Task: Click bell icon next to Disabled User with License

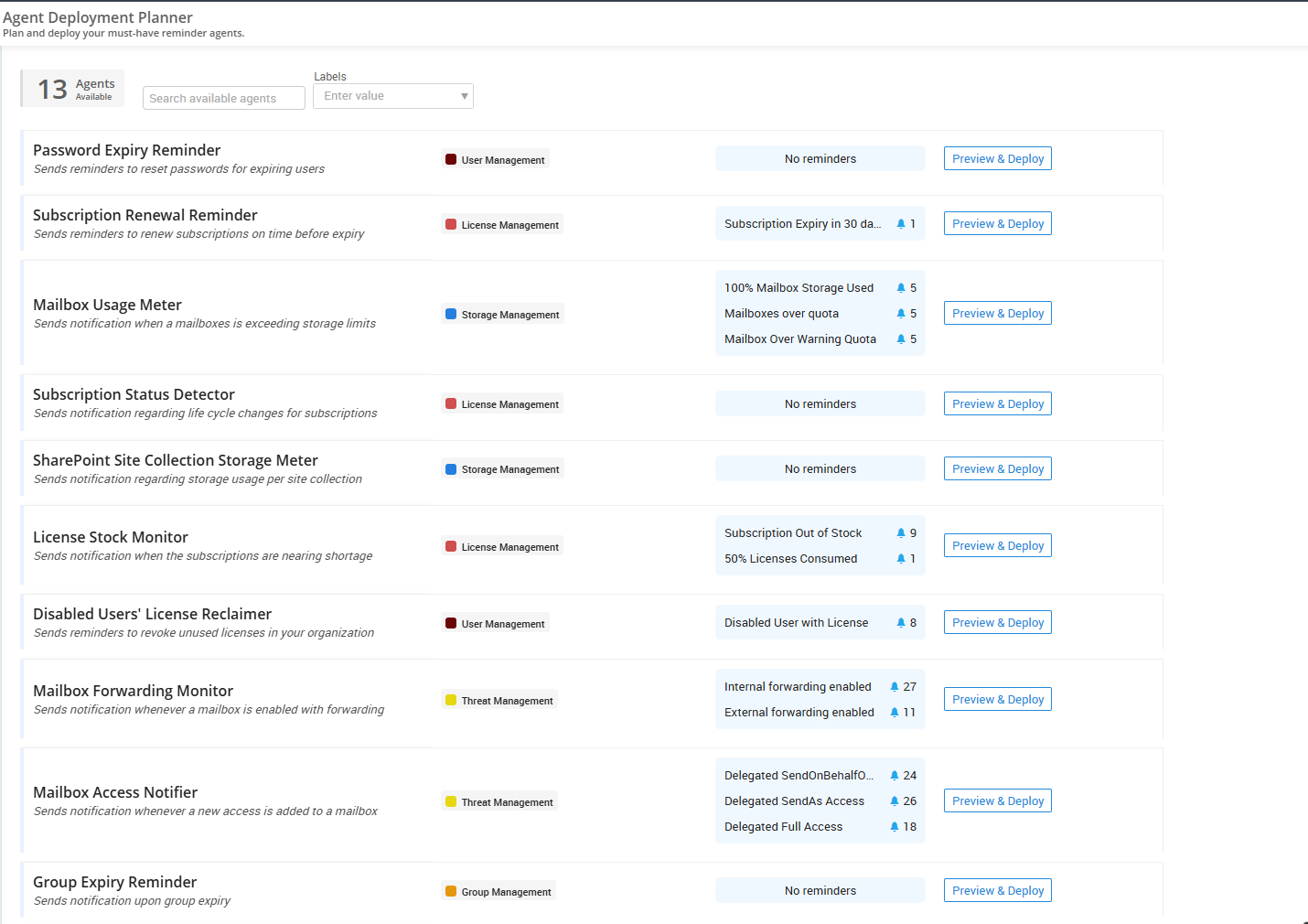Action: (901, 623)
